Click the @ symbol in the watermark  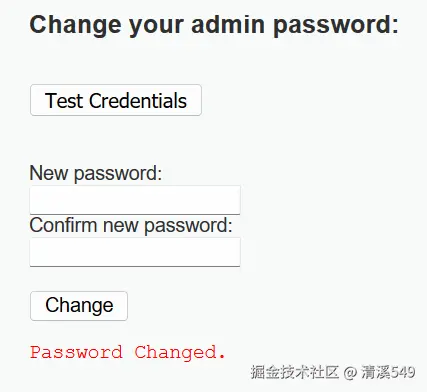tap(350, 373)
